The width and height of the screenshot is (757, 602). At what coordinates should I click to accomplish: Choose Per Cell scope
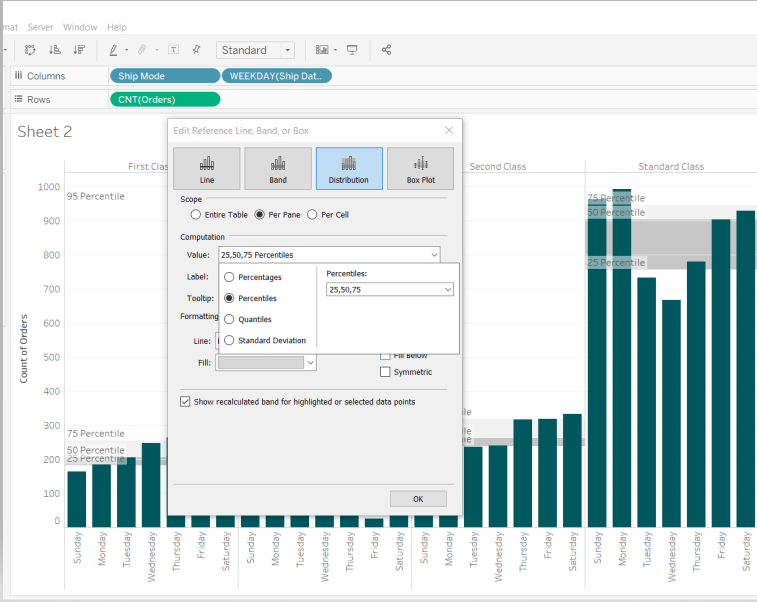tap(312, 214)
